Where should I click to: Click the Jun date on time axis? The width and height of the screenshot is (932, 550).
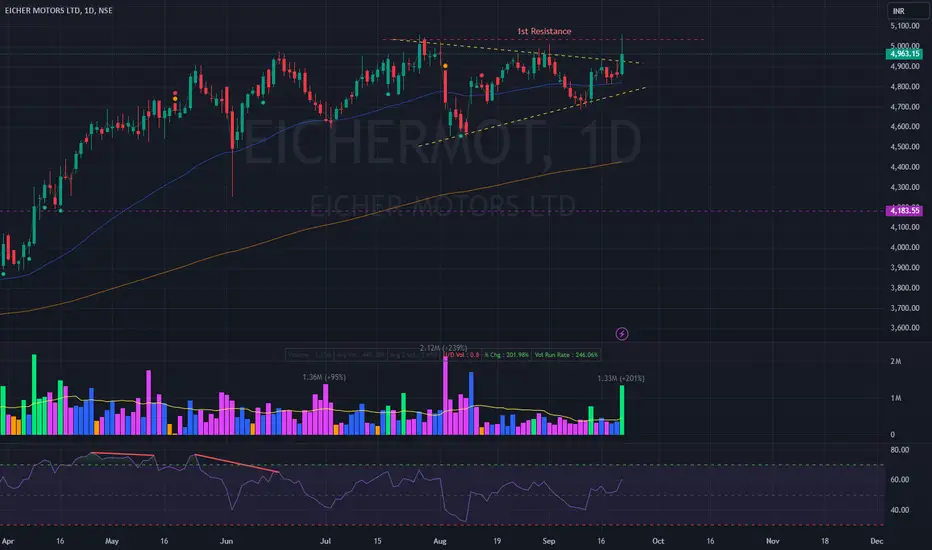[x=226, y=541]
